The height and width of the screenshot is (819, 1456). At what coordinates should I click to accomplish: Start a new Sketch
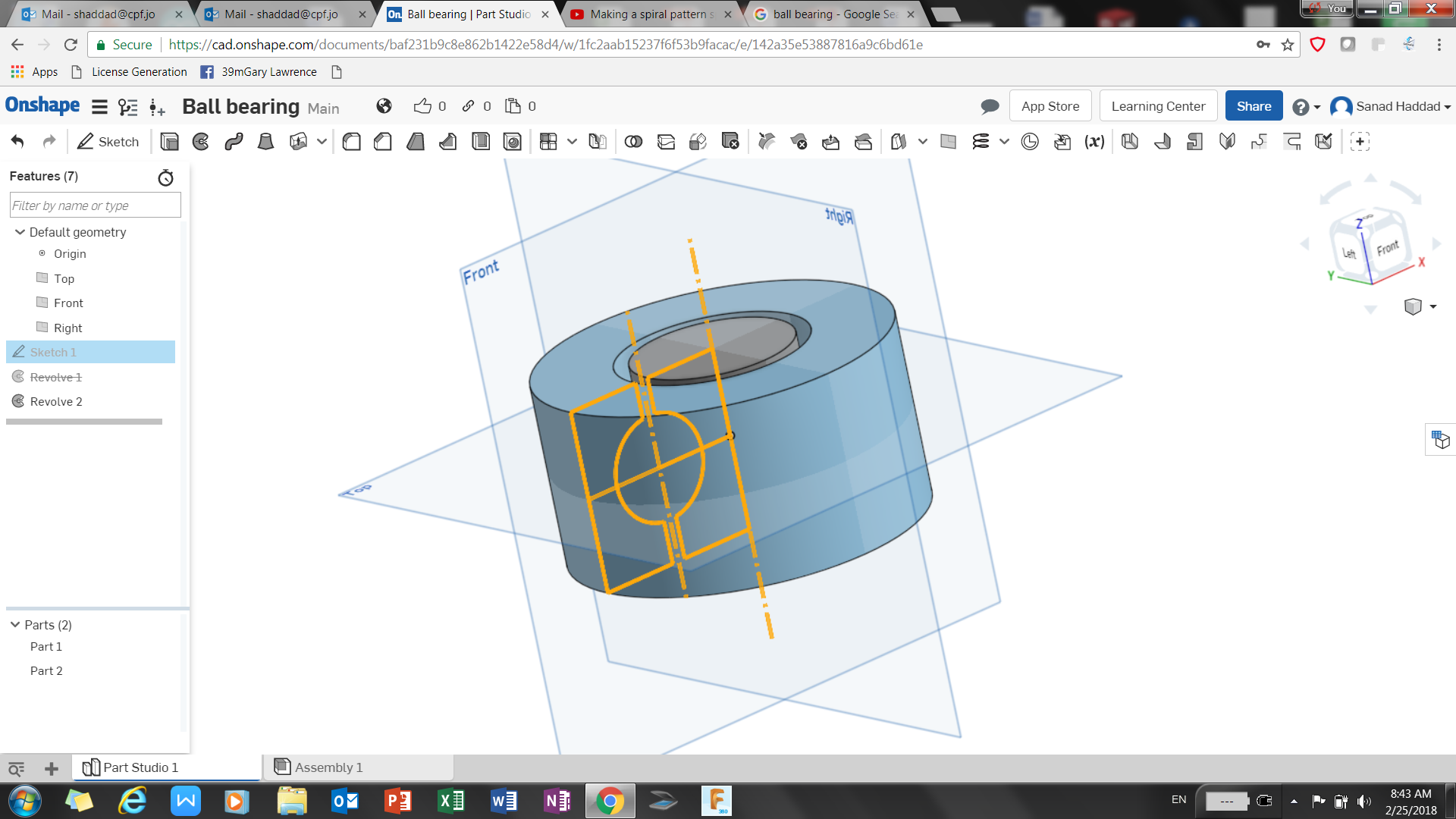(108, 142)
